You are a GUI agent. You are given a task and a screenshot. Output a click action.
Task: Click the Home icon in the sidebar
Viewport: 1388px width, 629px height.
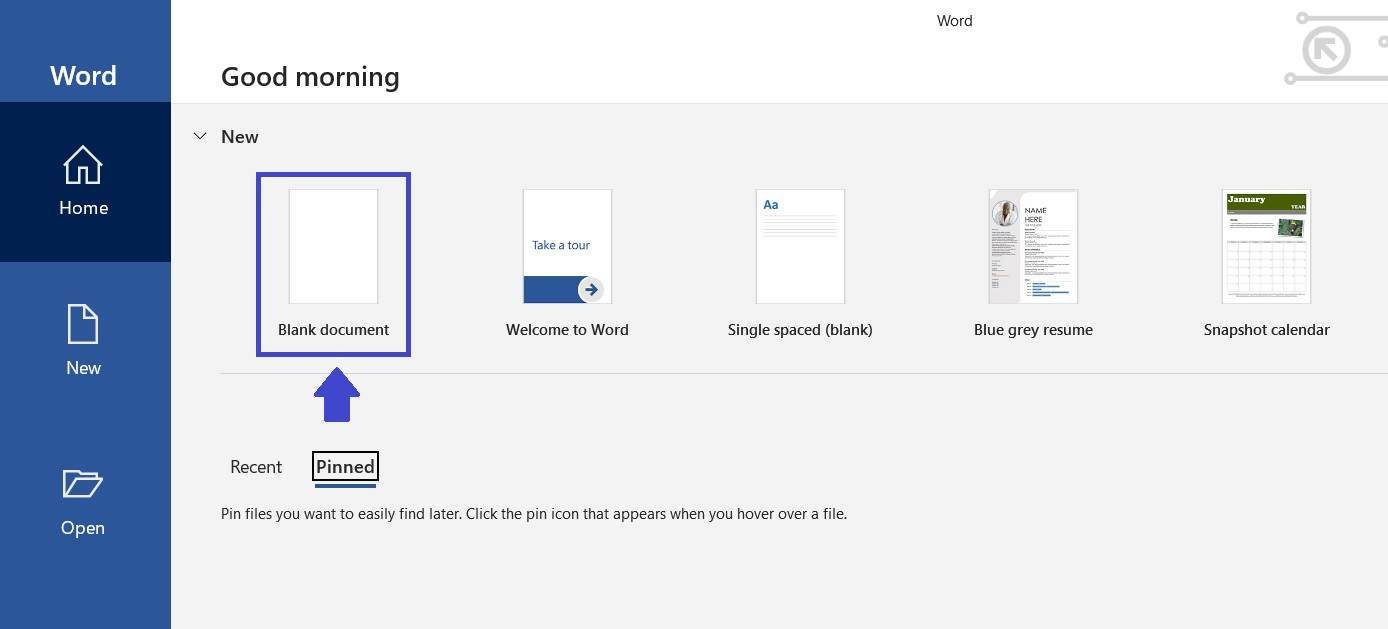pos(83,165)
